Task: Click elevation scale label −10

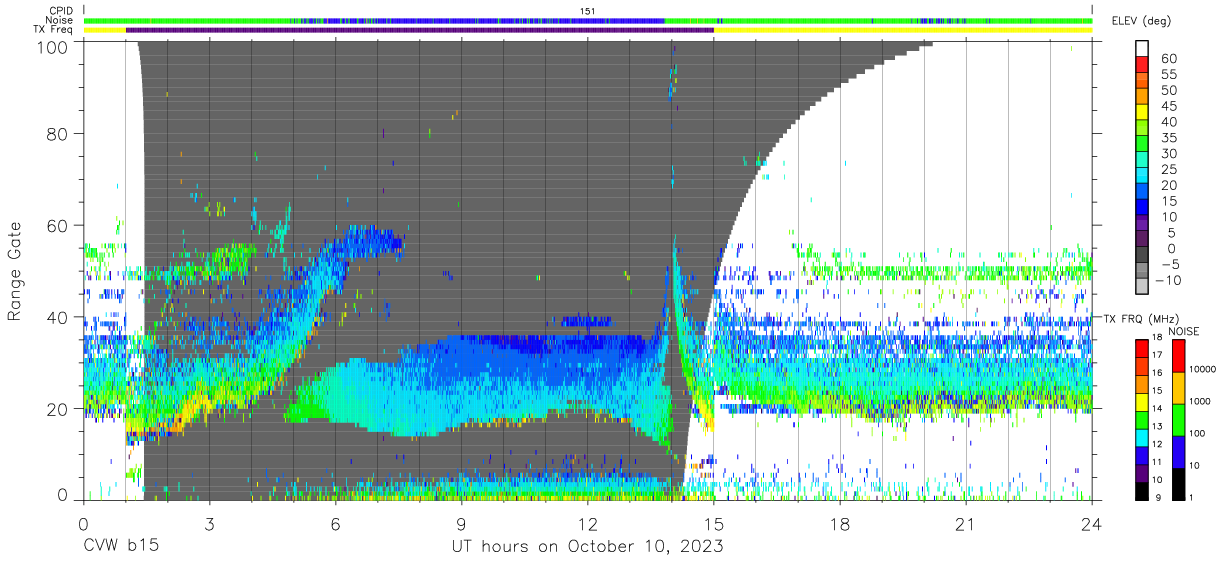Action: tap(1168, 280)
